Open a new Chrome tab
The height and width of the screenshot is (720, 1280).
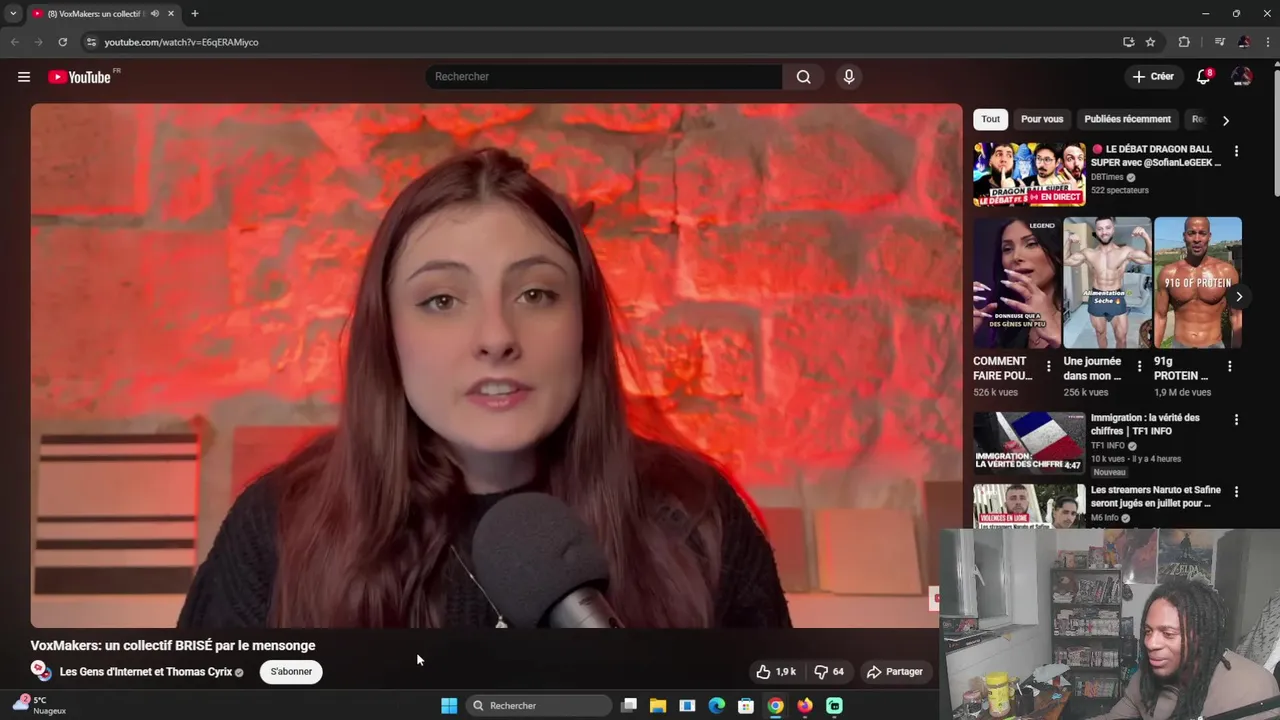194,14
